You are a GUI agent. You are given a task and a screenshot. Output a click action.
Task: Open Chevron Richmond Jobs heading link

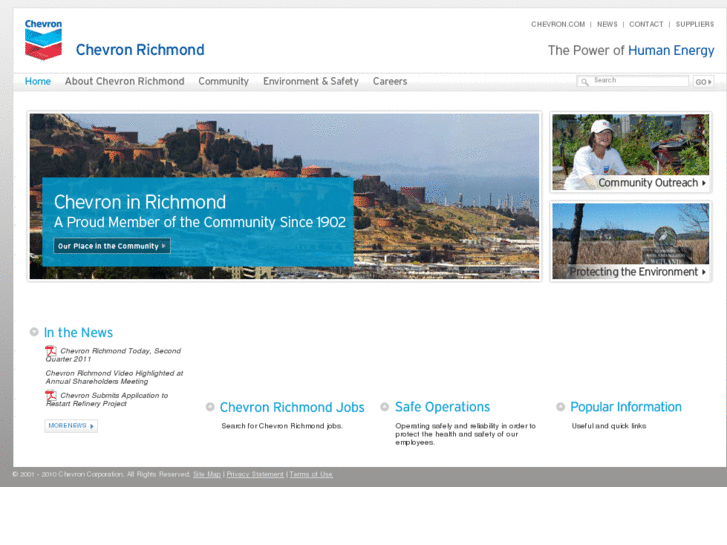(292, 407)
